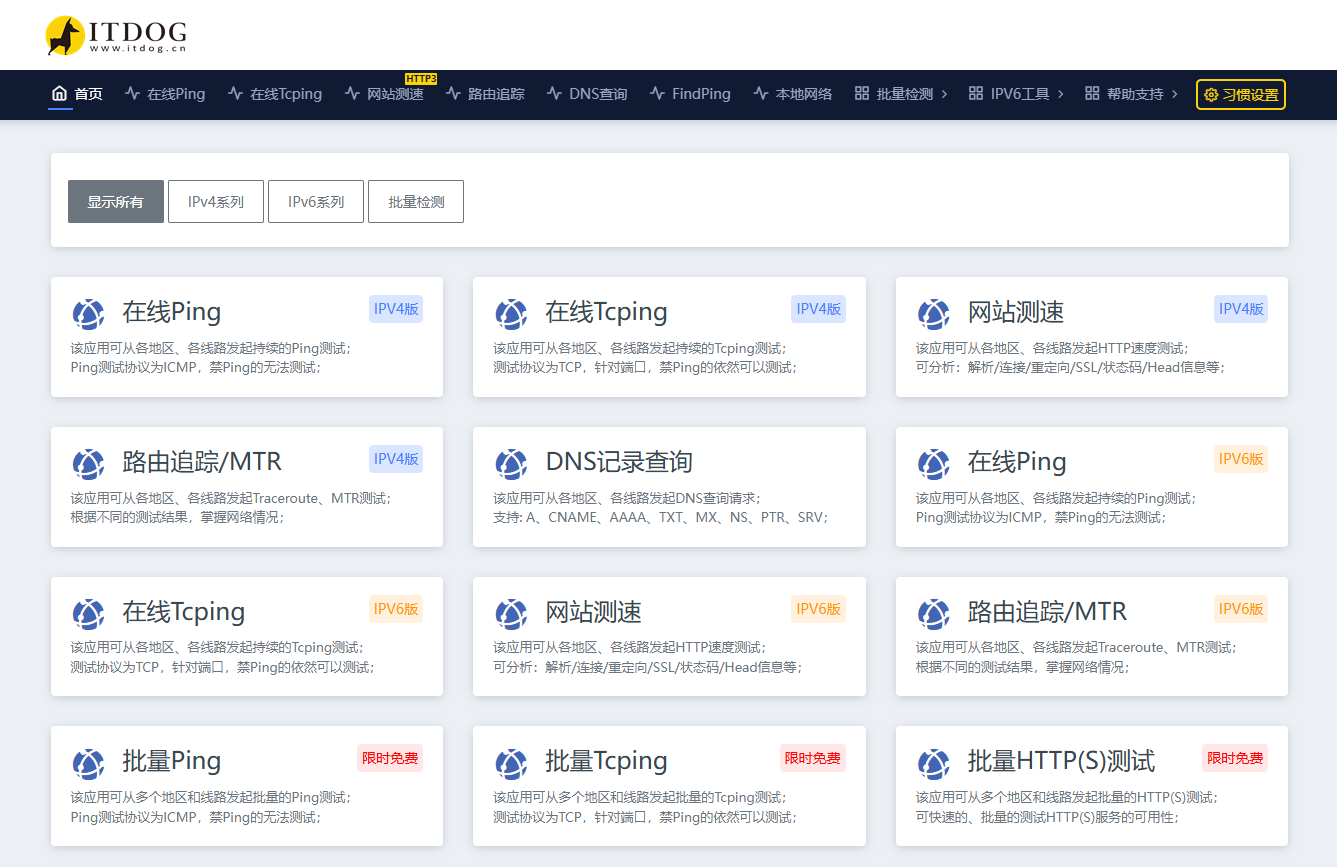1337x867 pixels.
Task: Click the grid icon next to 批量检测 in navbar
Action: pos(862,94)
